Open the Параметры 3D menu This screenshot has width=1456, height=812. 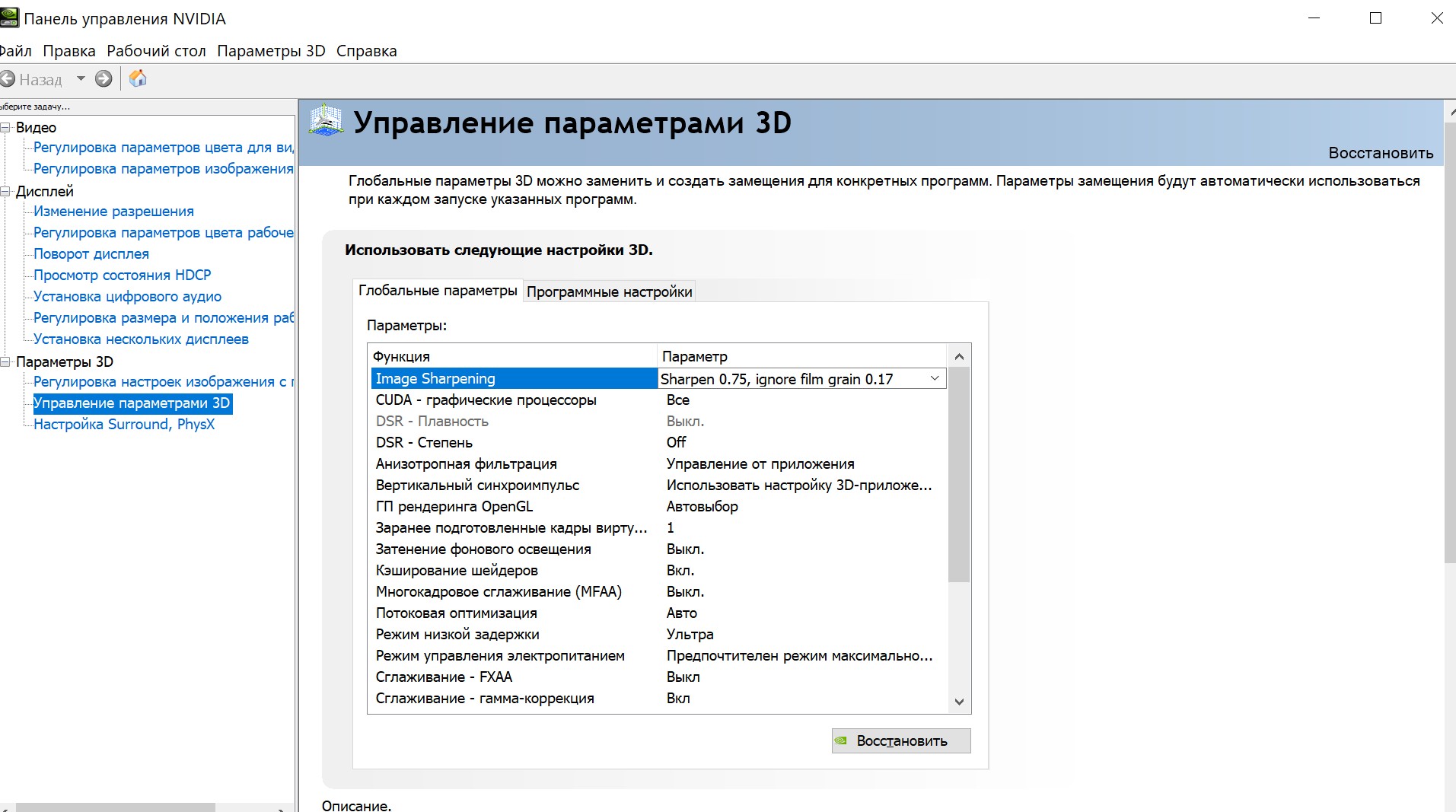point(271,51)
